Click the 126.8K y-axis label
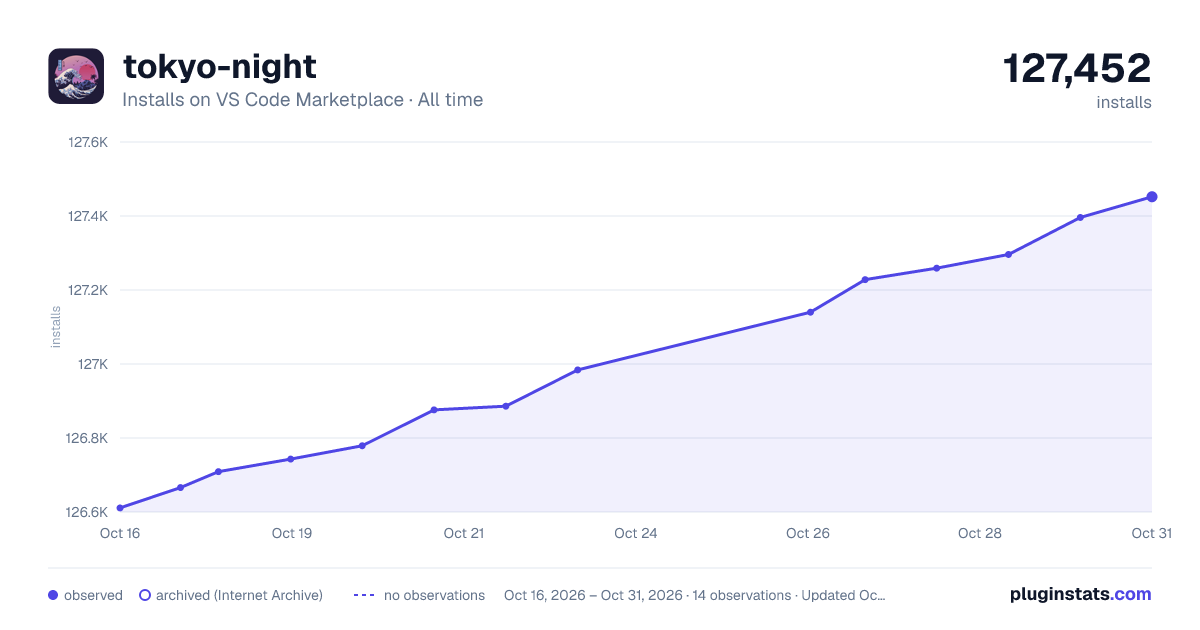The width and height of the screenshot is (1200, 630). click(x=88, y=438)
